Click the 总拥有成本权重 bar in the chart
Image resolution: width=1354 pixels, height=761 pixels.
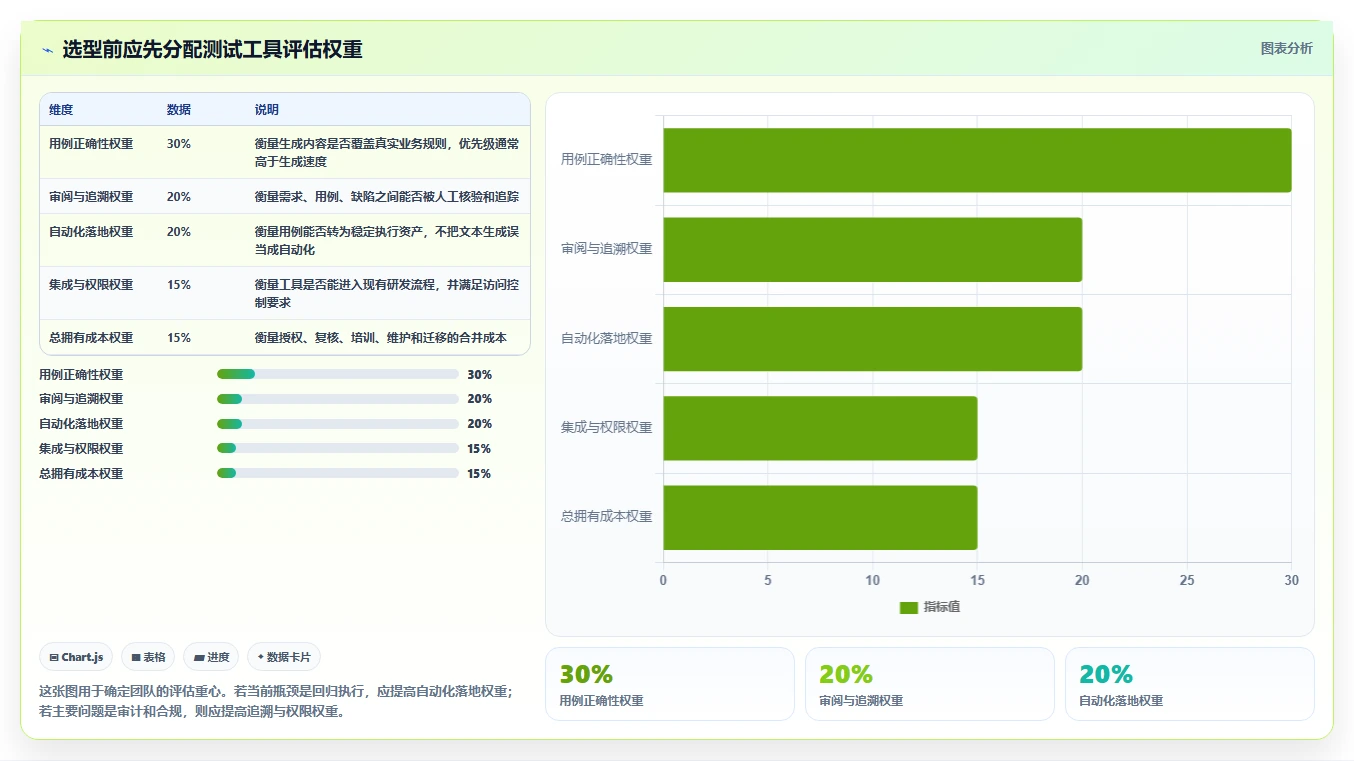tap(820, 517)
